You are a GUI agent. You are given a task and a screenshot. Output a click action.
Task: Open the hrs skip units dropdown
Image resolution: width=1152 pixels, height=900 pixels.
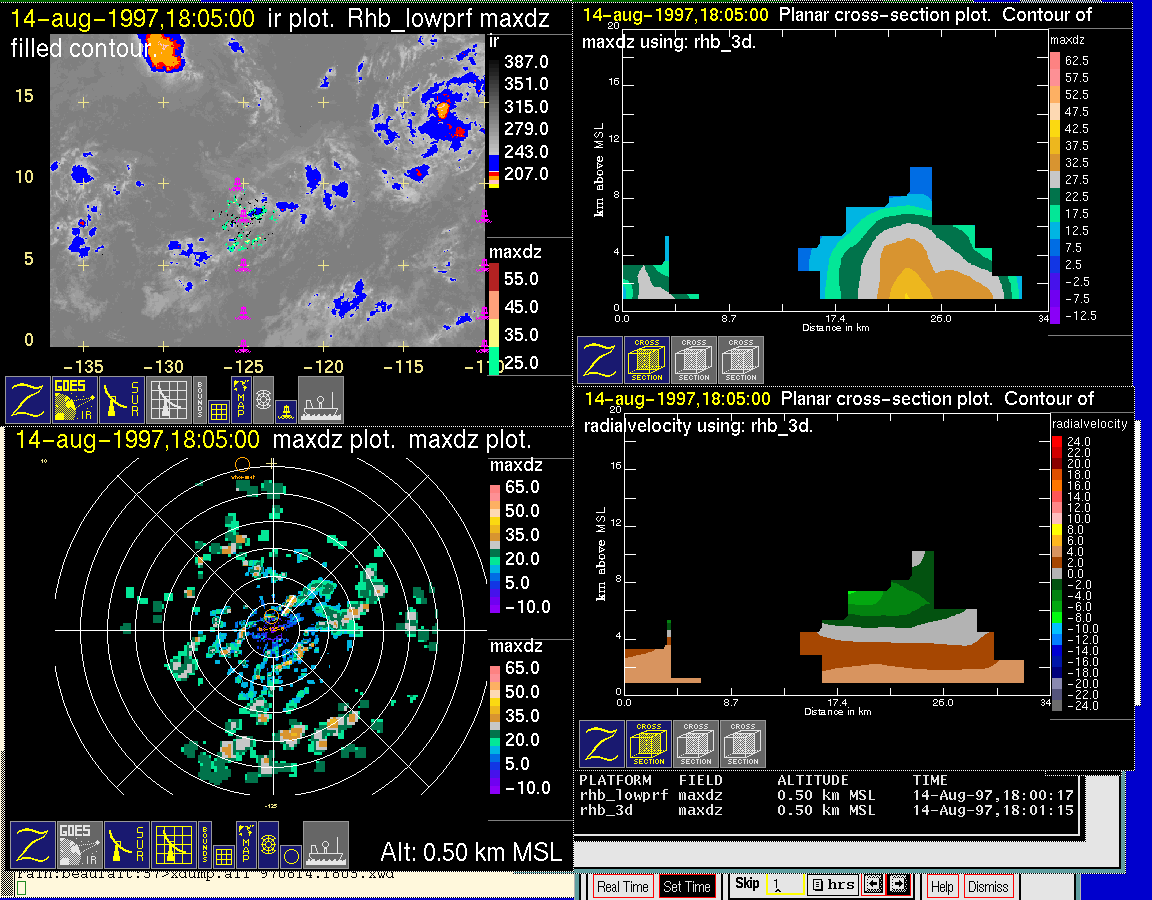(832, 885)
